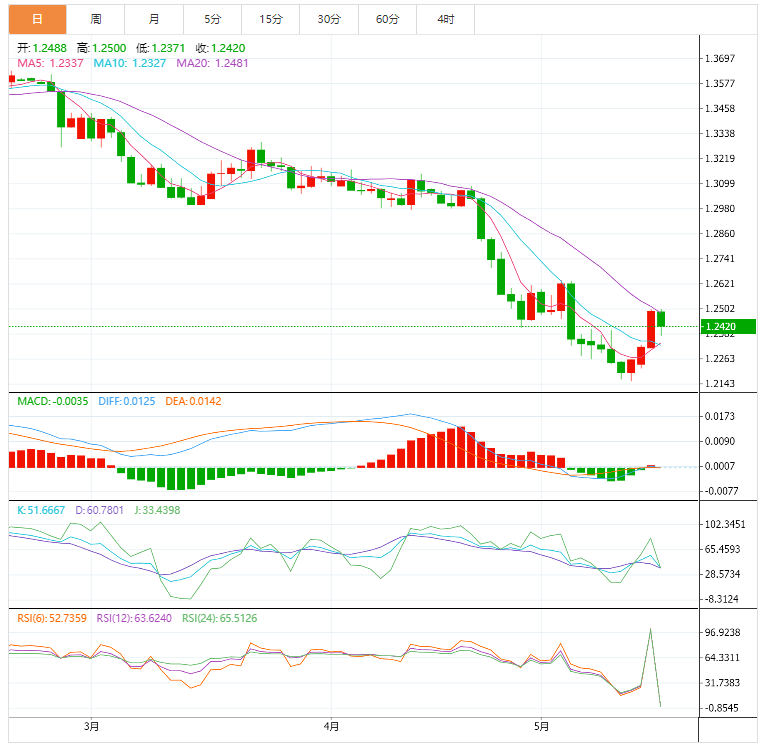Click the tallest red MACD histogram bar

pyautogui.click(x=461, y=447)
